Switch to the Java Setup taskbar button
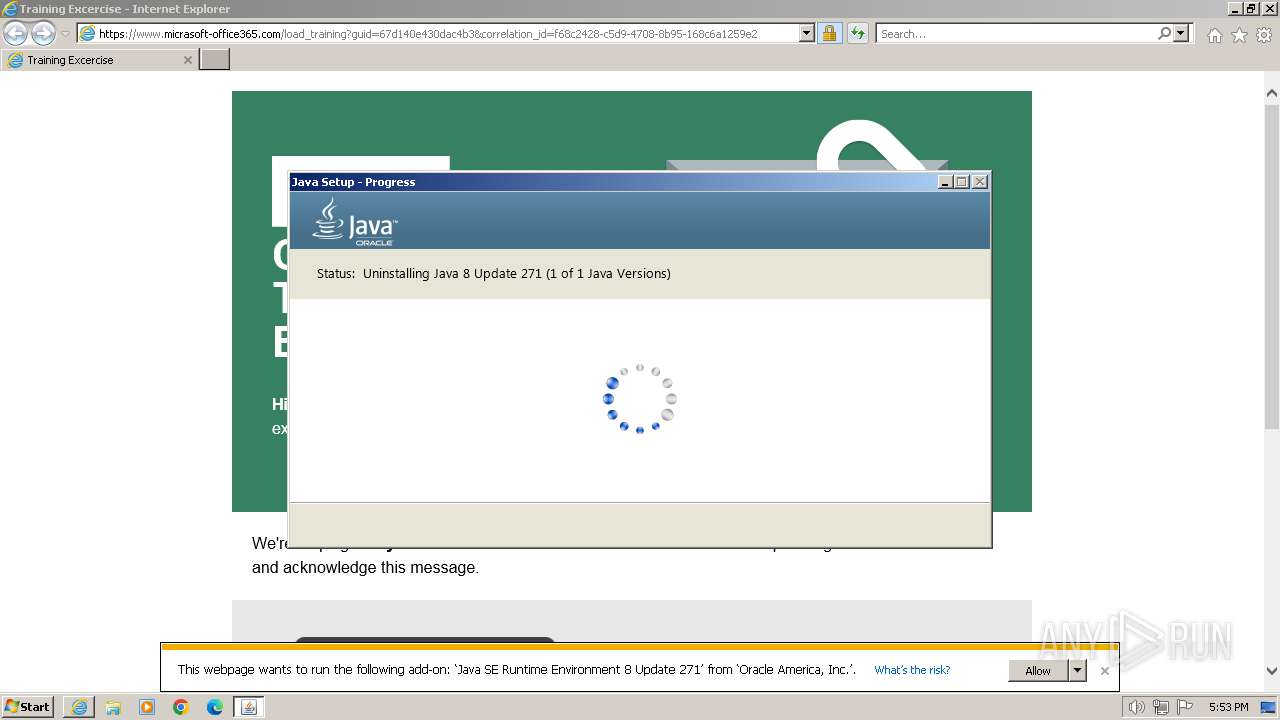Viewport: 1280px width, 720px height. pos(249,707)
